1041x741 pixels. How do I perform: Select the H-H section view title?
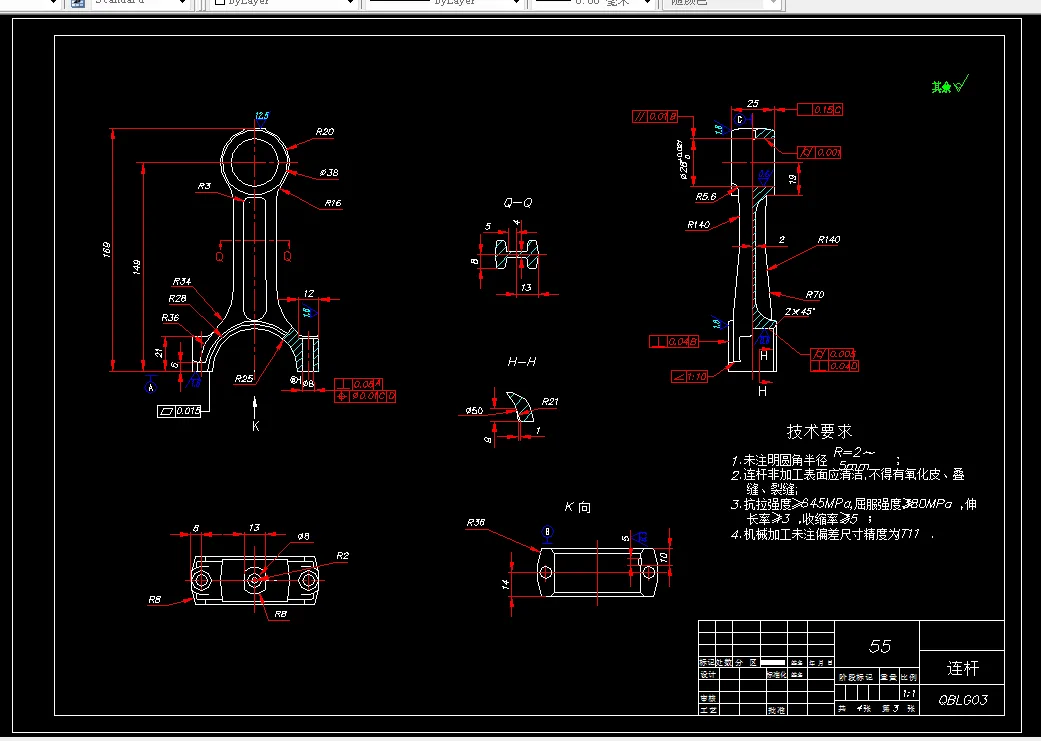click(521, 361)
